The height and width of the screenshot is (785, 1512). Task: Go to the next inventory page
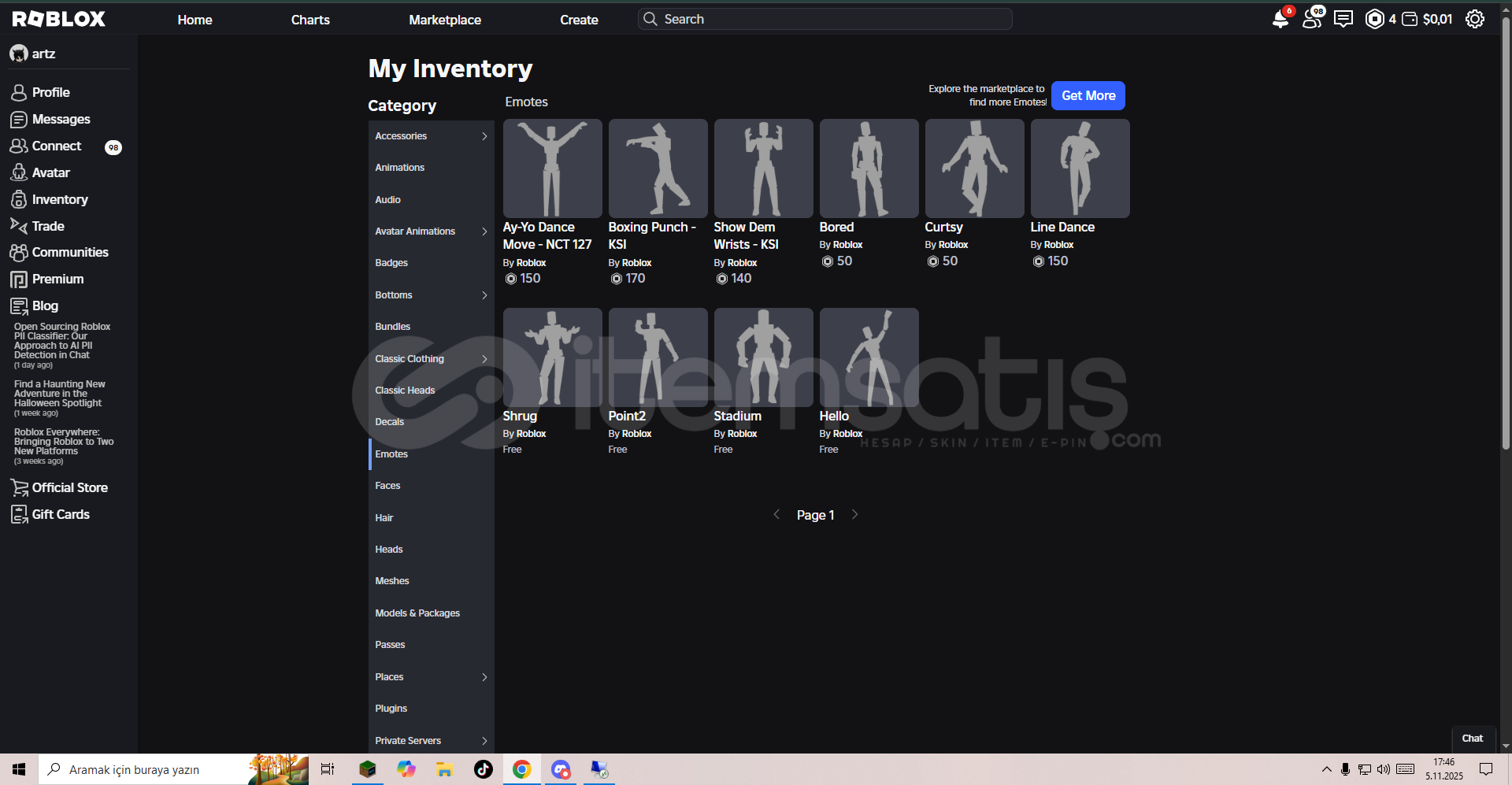(855, 515)
